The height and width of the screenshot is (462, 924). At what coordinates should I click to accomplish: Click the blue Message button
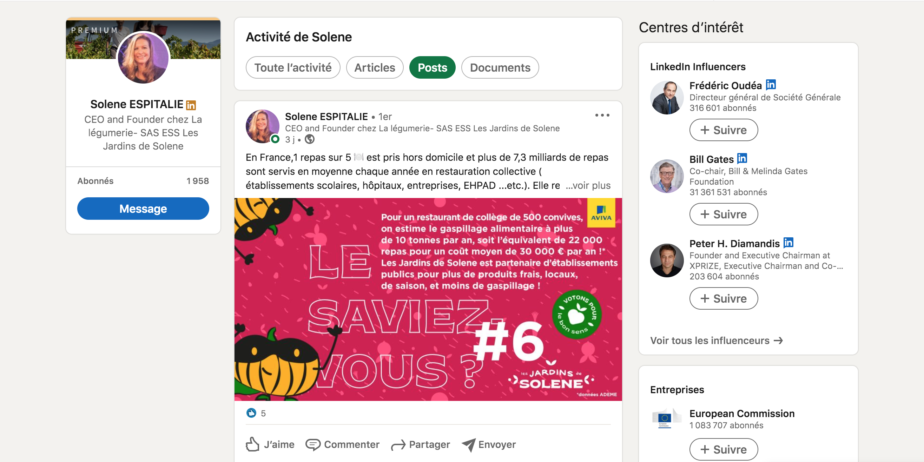pyautogui.click(x=143, y=209)
